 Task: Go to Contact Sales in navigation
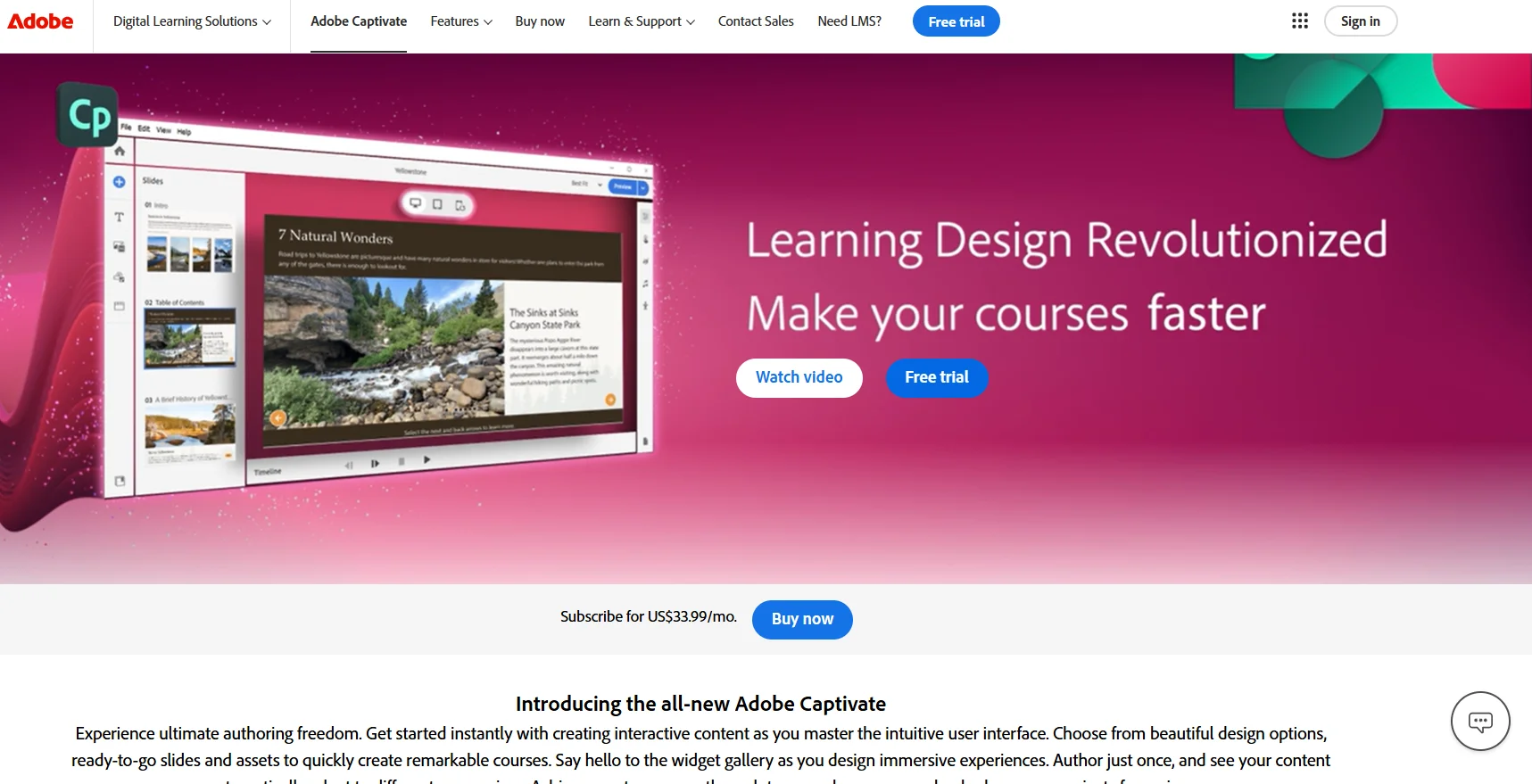(x=756, y=21)
